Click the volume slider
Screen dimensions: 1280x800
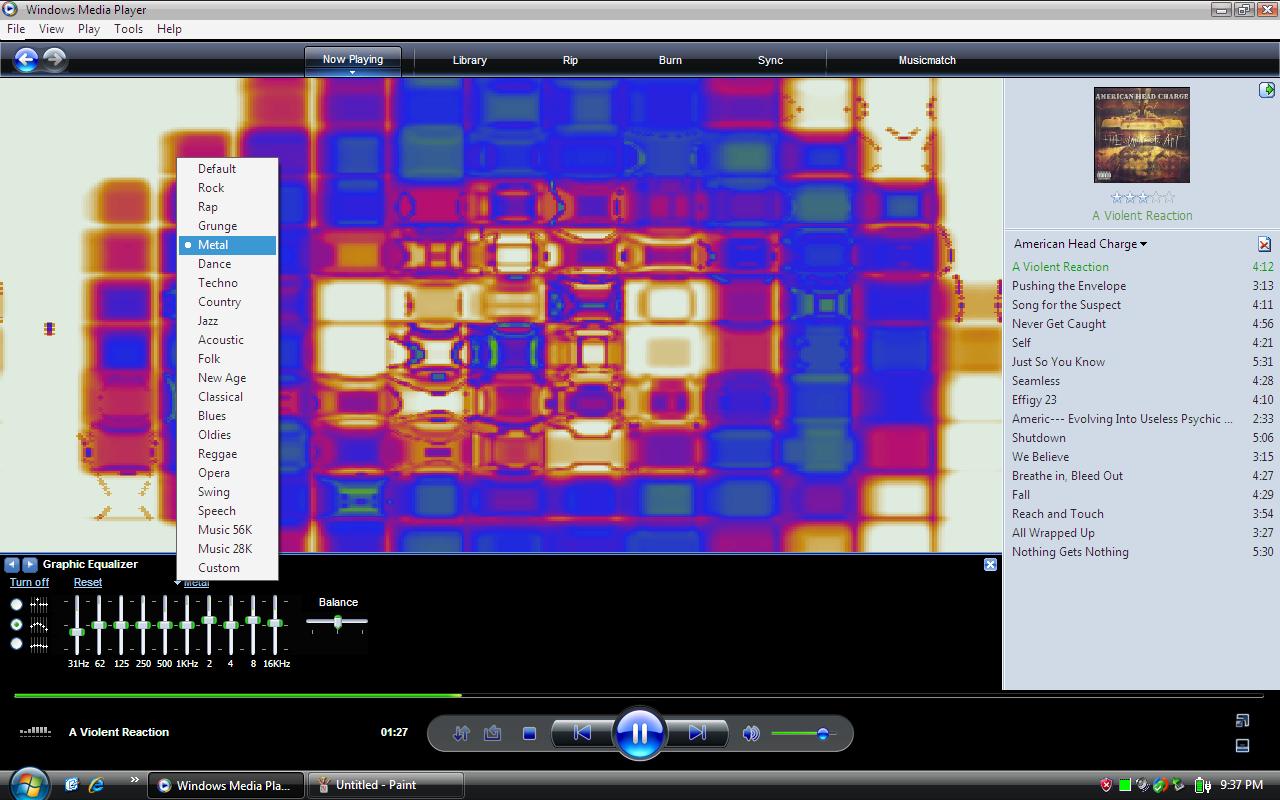point(806,733)
